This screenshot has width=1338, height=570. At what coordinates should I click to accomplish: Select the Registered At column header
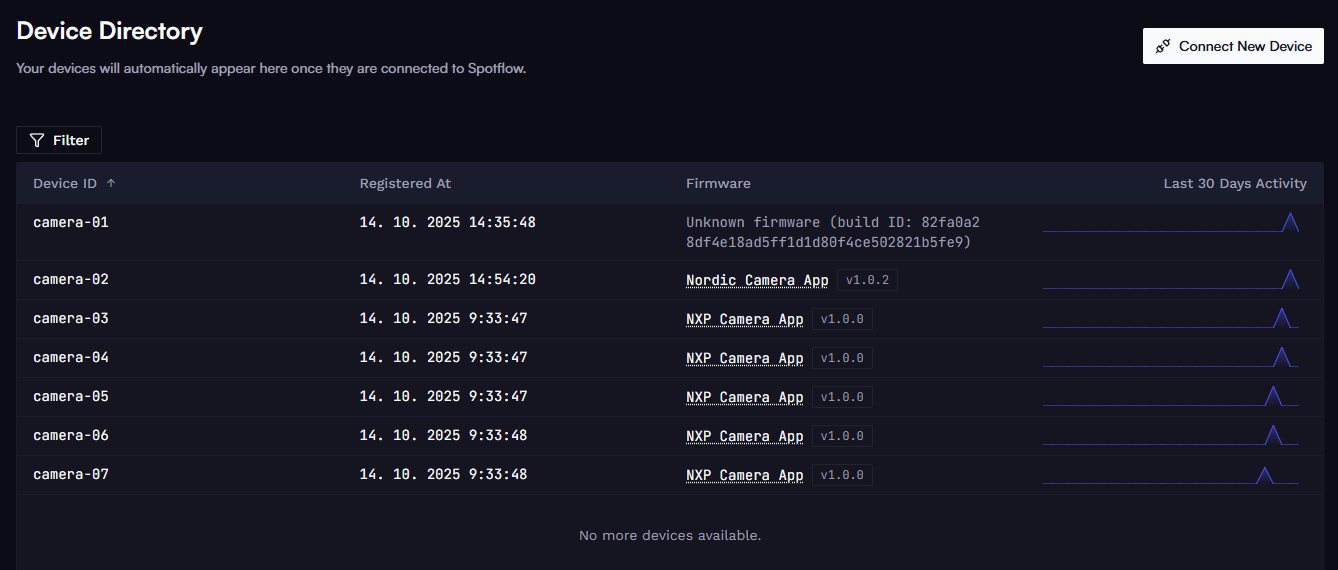(405, 183)
